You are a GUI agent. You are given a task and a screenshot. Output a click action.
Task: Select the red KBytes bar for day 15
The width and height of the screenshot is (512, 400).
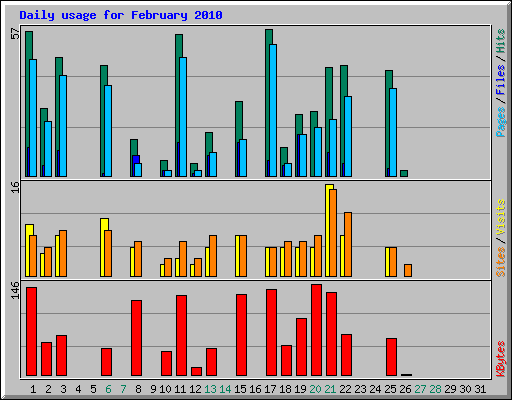pos(241,335)
